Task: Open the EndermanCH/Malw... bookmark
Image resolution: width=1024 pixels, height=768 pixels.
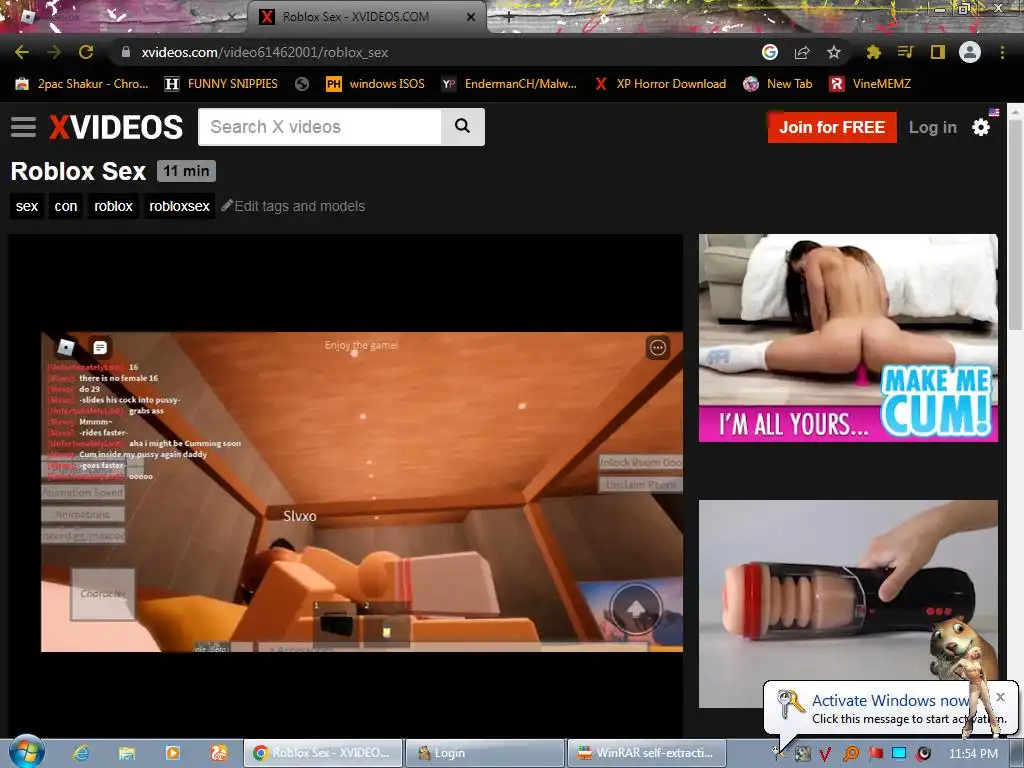Action: 509,84
